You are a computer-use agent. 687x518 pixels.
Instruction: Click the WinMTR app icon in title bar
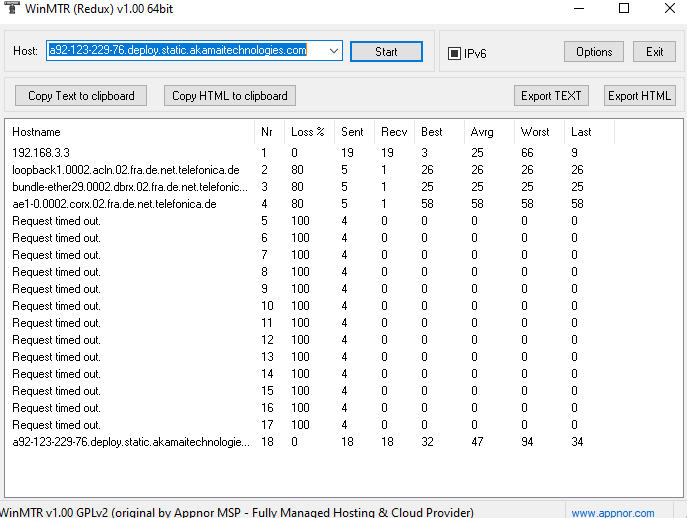tap(11, 7)
